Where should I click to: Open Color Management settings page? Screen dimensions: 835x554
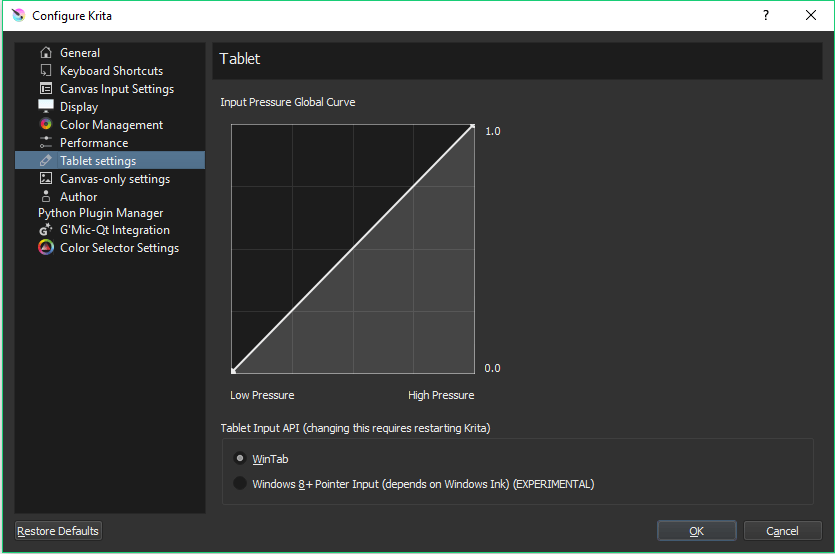[x=110, y=125]
